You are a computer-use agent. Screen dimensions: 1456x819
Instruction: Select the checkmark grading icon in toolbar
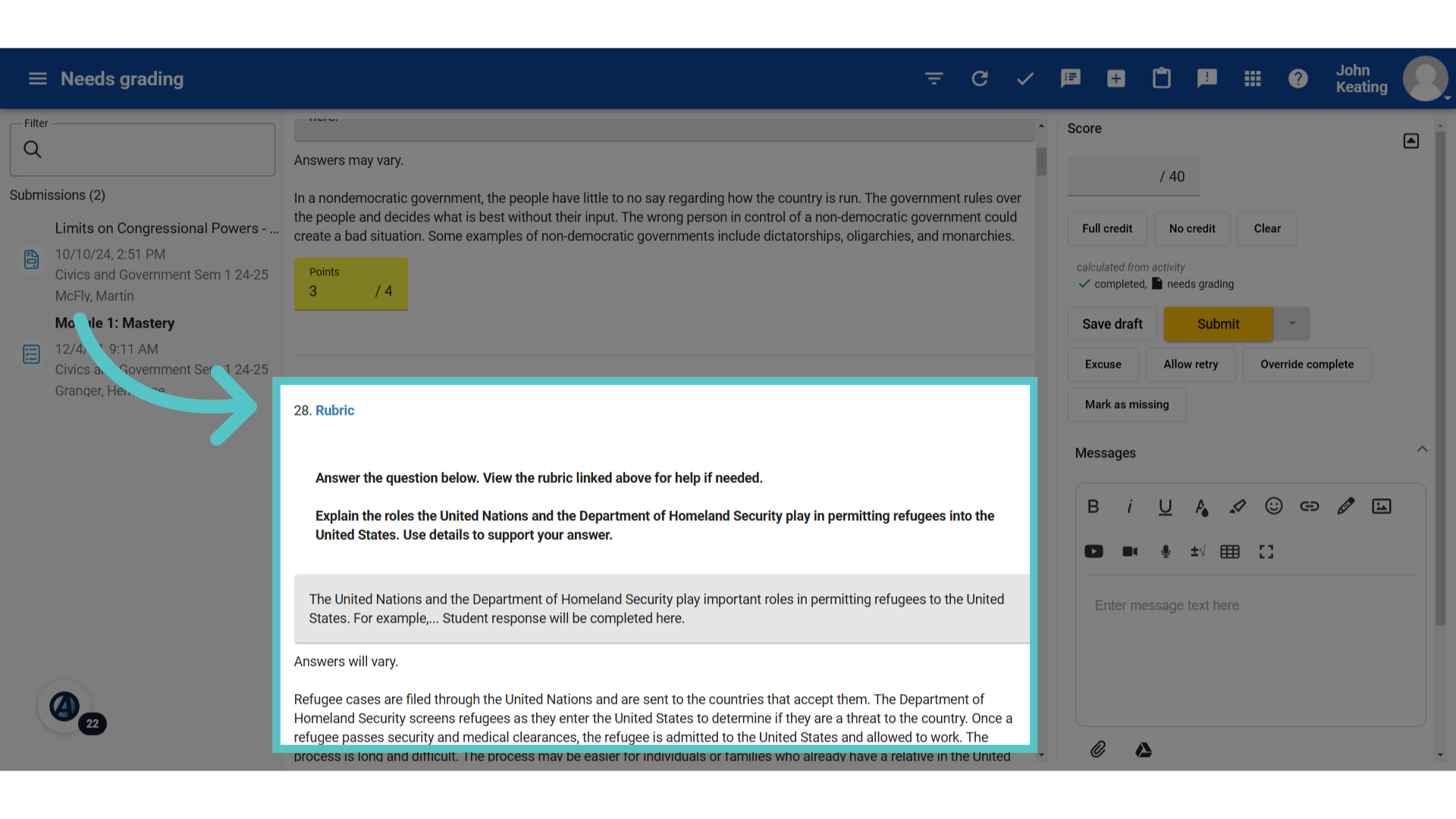click(1025, 78)
